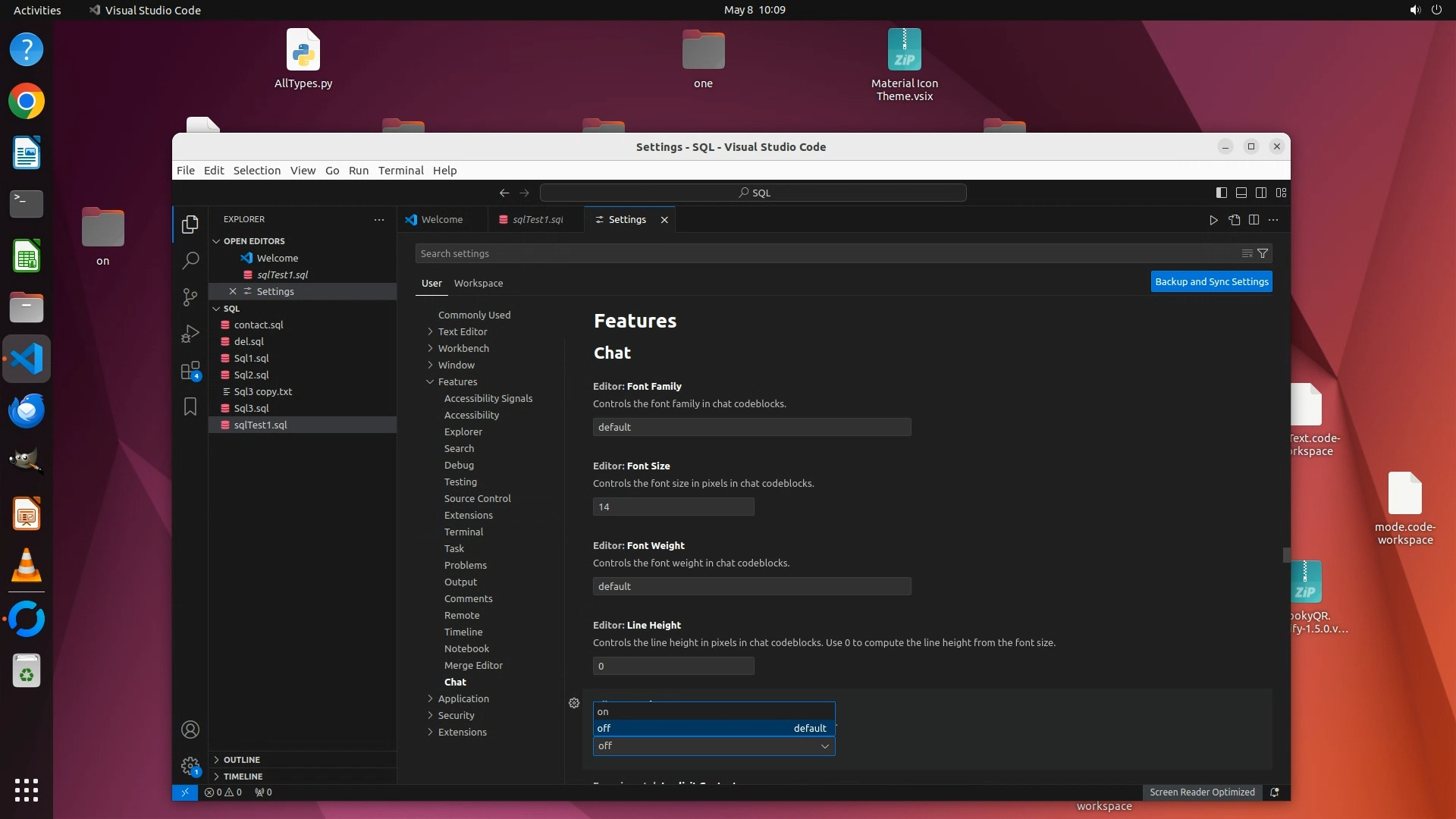Open the Accounts icon menu

pos(190,730)
